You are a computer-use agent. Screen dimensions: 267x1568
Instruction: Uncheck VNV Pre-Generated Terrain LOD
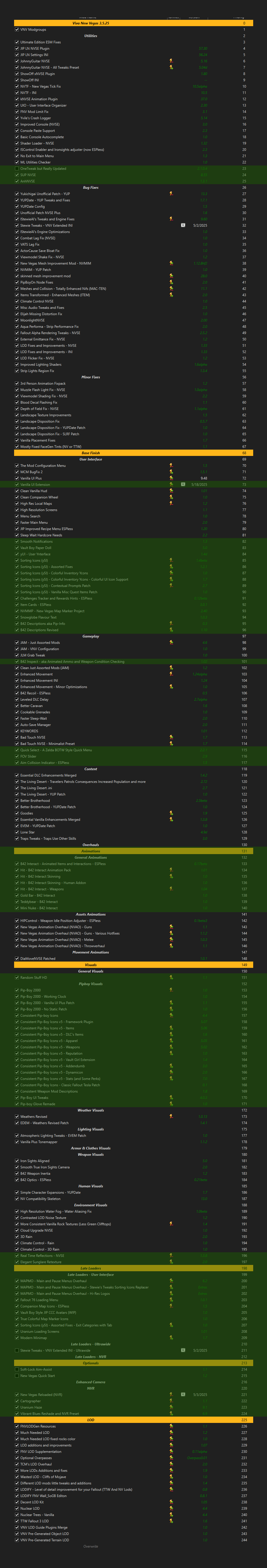pos(16,1540)
